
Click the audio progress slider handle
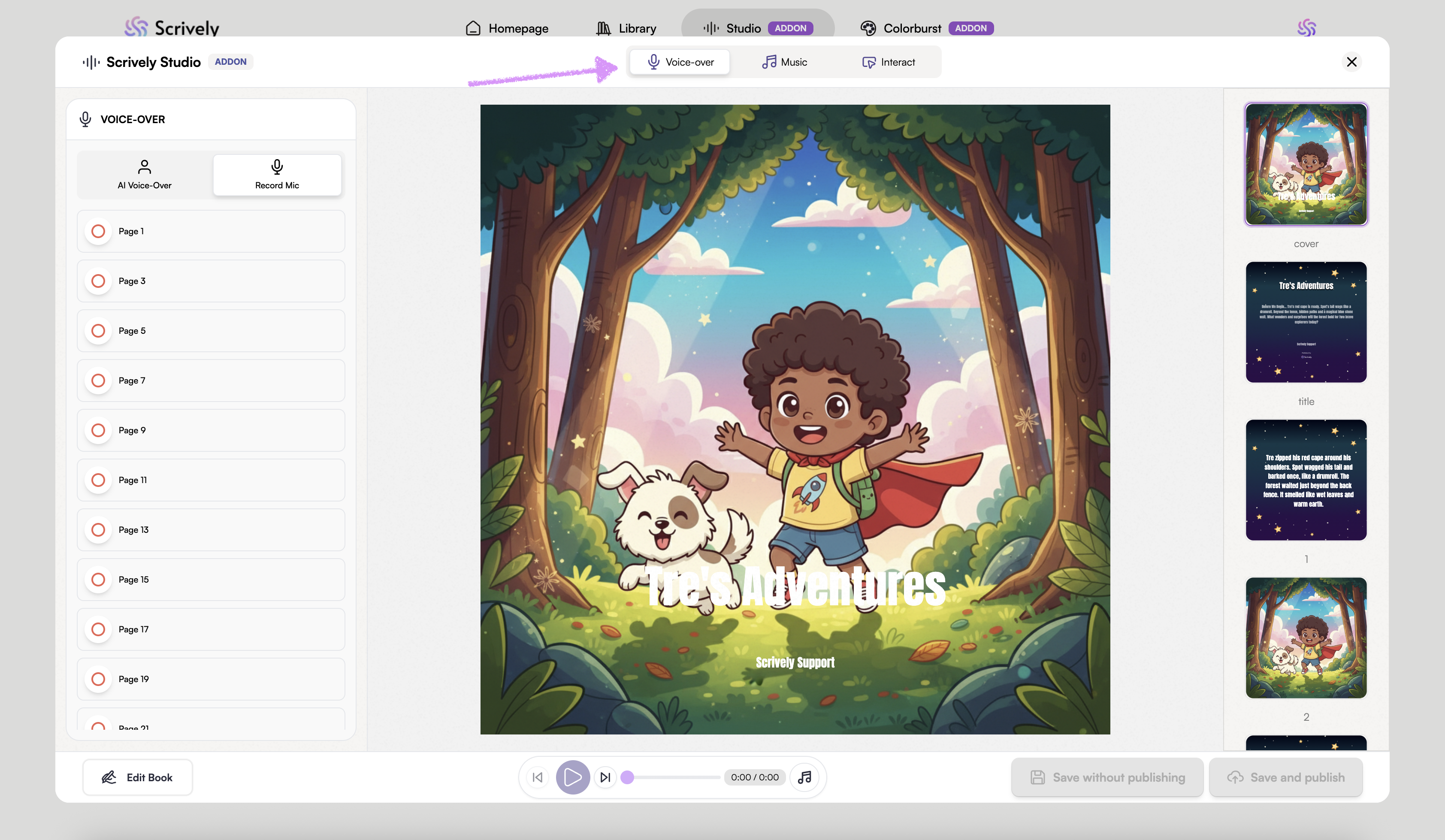pyautogui.click(x=627, y=777)
